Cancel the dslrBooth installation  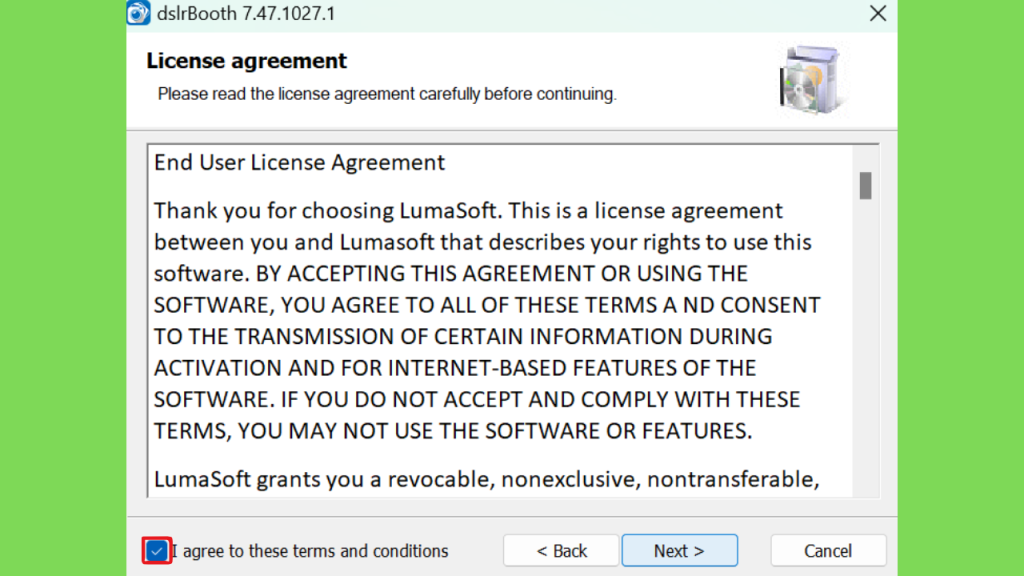point(828,551)
